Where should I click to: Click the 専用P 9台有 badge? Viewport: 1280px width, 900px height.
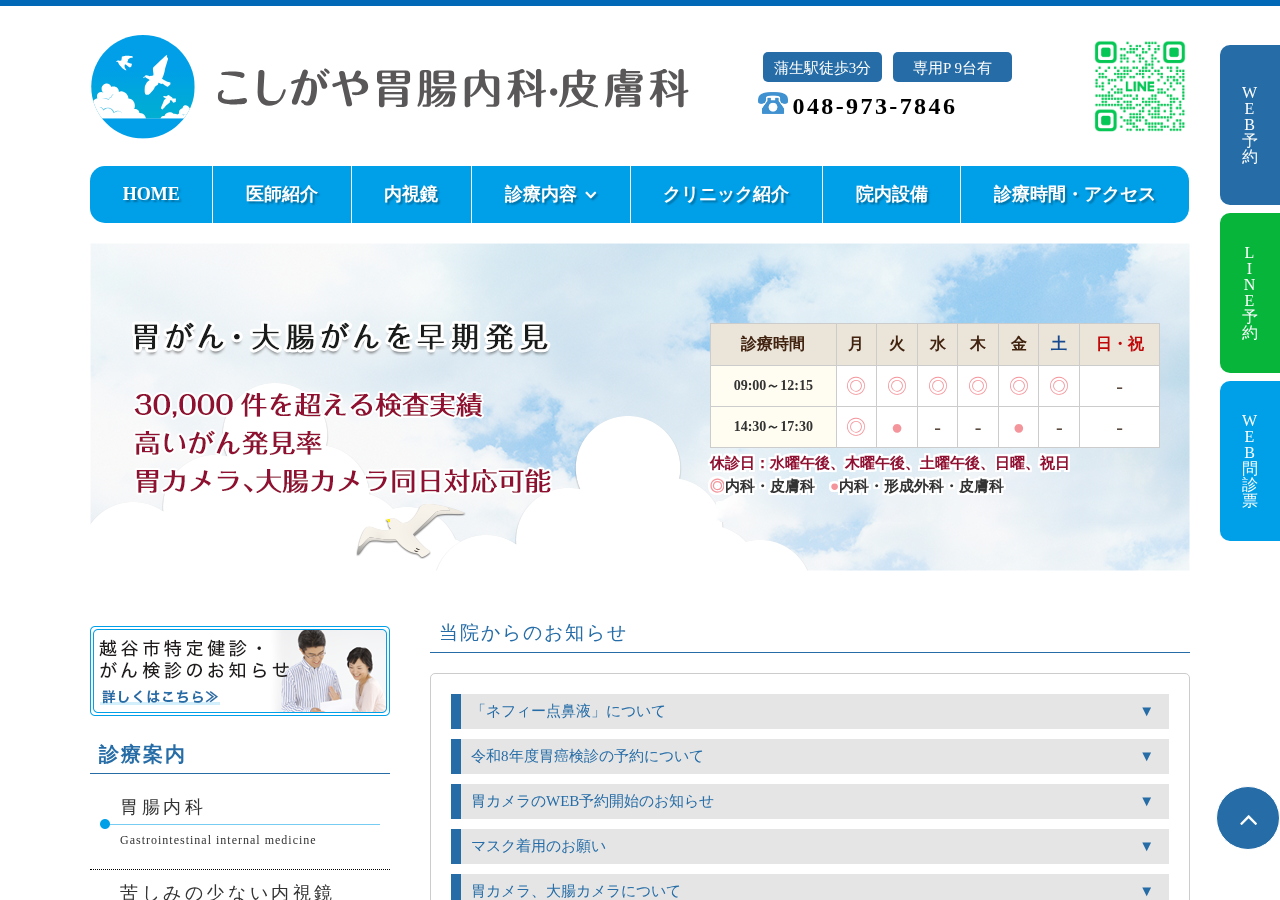[952, 67]
